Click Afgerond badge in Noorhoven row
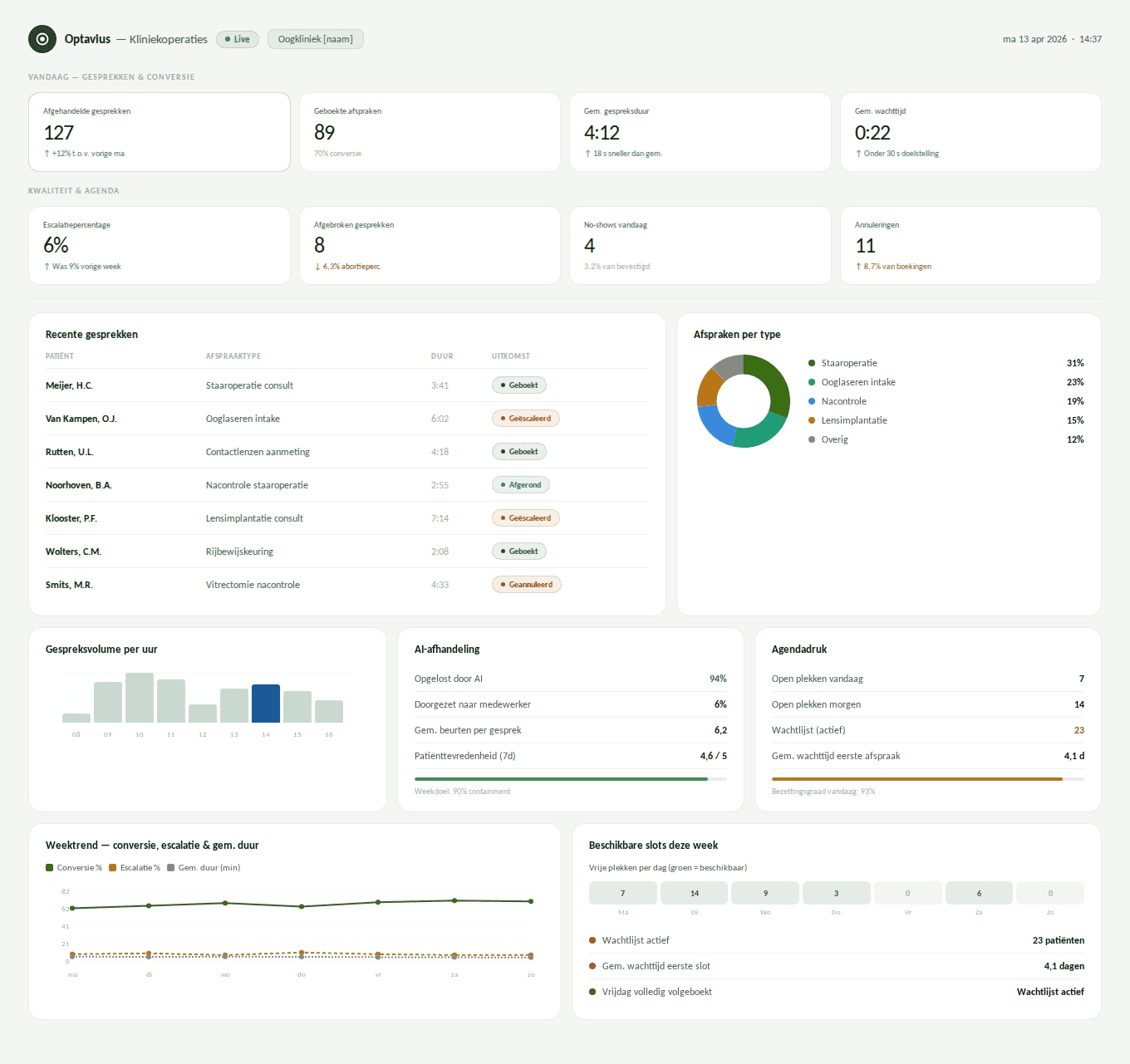 pos(521,485)
